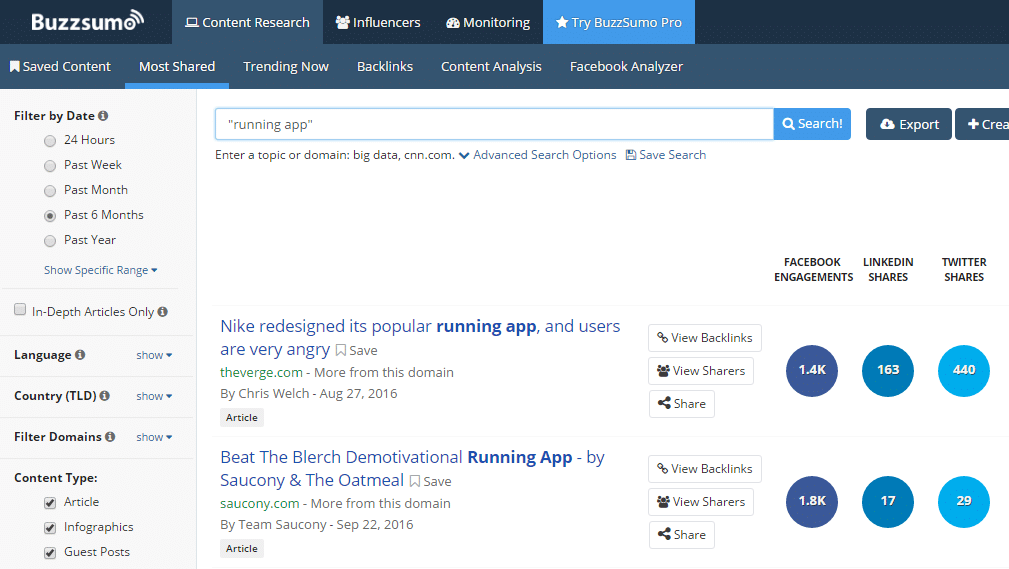The image size is (1009, 569).
Task: Select the 24 Hours date filter
Action: click(x=50, y=141)
